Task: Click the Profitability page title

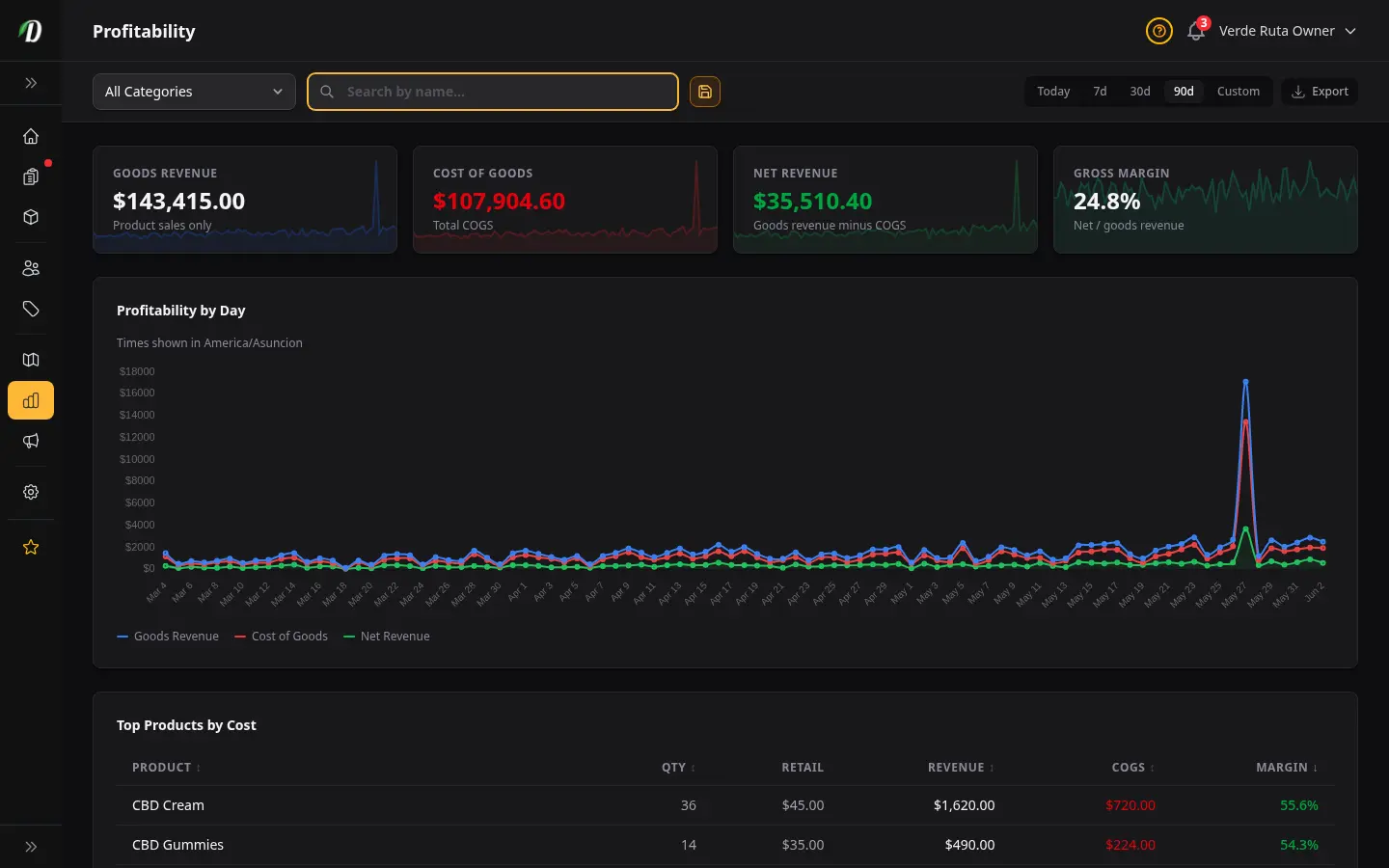Action: [x=144, y=31]
